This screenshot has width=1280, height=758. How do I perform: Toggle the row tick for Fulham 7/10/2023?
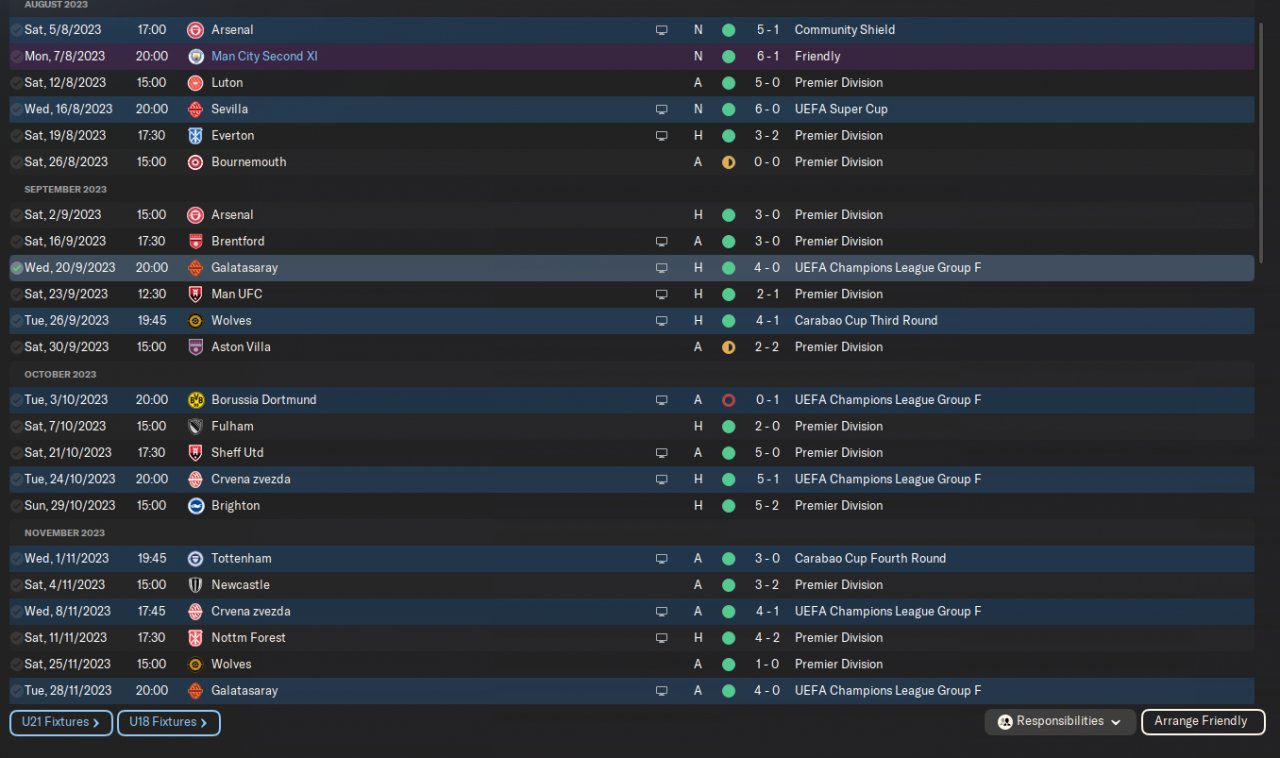pos(17,426)
